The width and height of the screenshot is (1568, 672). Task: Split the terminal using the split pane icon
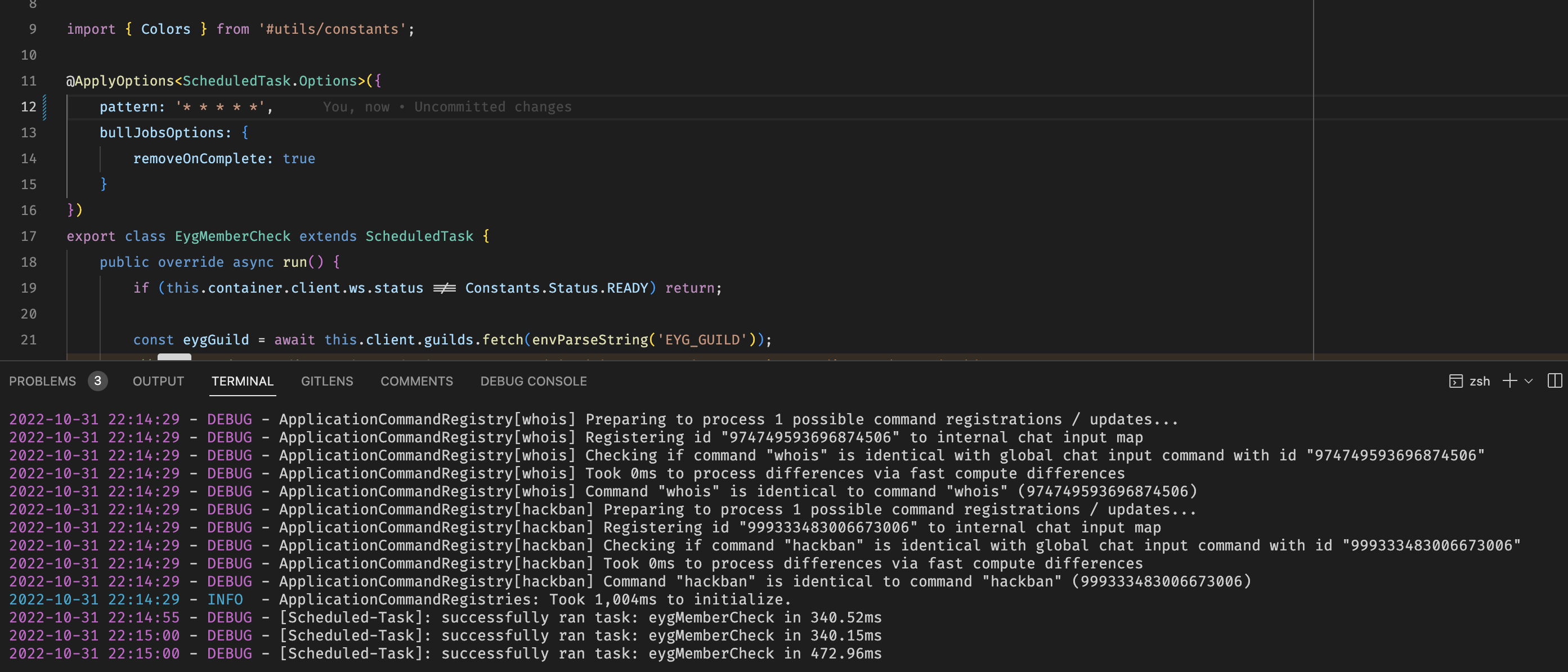[x=1554, y=381]
